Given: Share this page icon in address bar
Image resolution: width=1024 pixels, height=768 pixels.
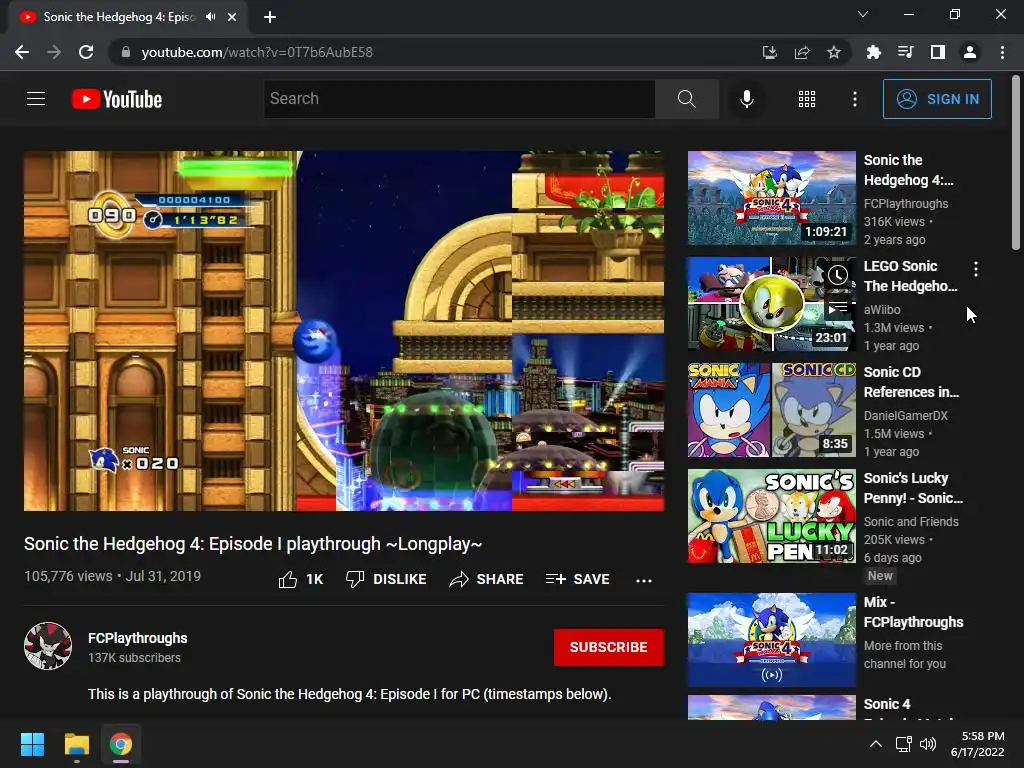Looking at the screenshot, I should point(801,52).
